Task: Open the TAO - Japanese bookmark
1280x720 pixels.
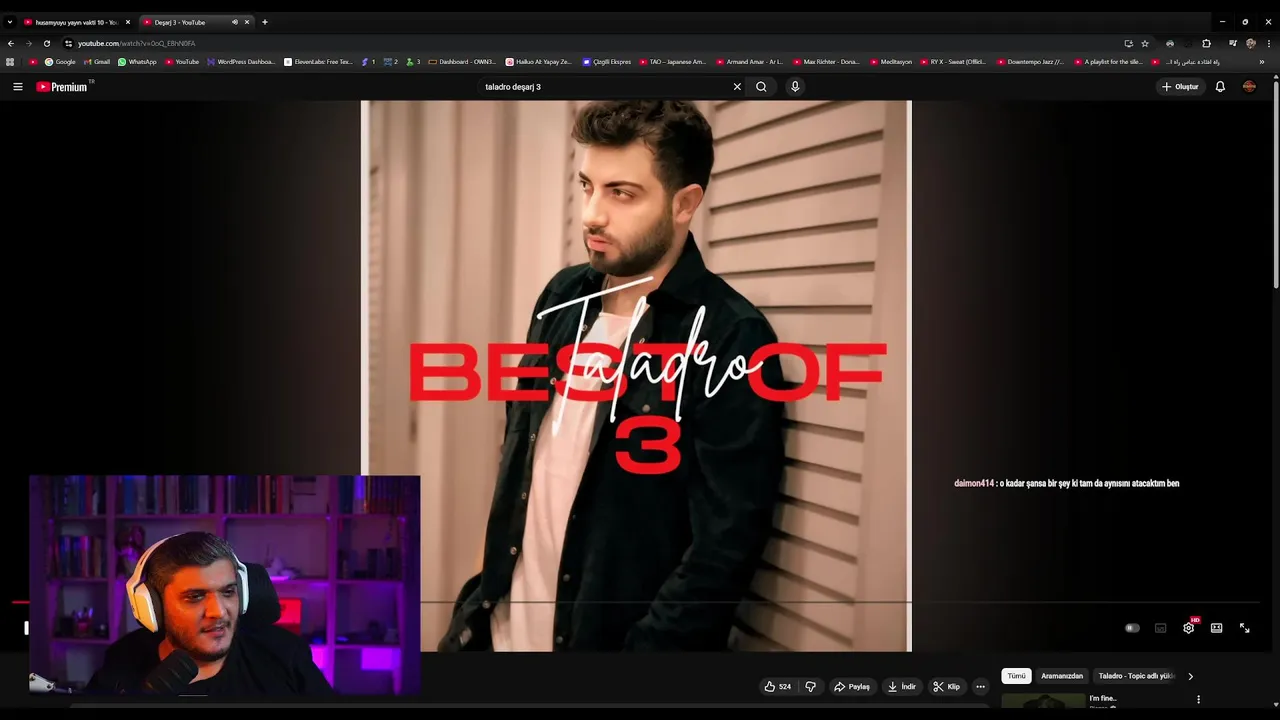Action: coord(673,62)
